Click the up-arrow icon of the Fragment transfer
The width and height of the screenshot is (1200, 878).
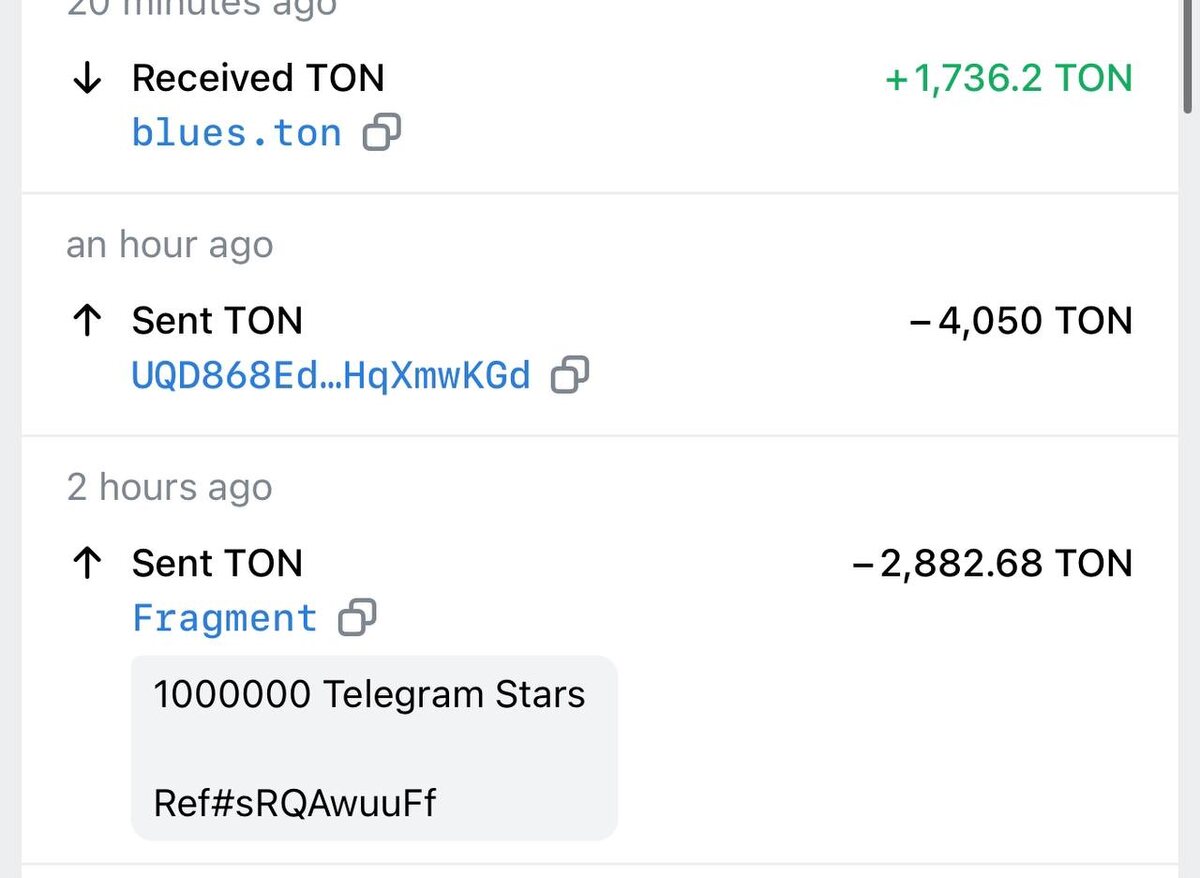(88, 564)
